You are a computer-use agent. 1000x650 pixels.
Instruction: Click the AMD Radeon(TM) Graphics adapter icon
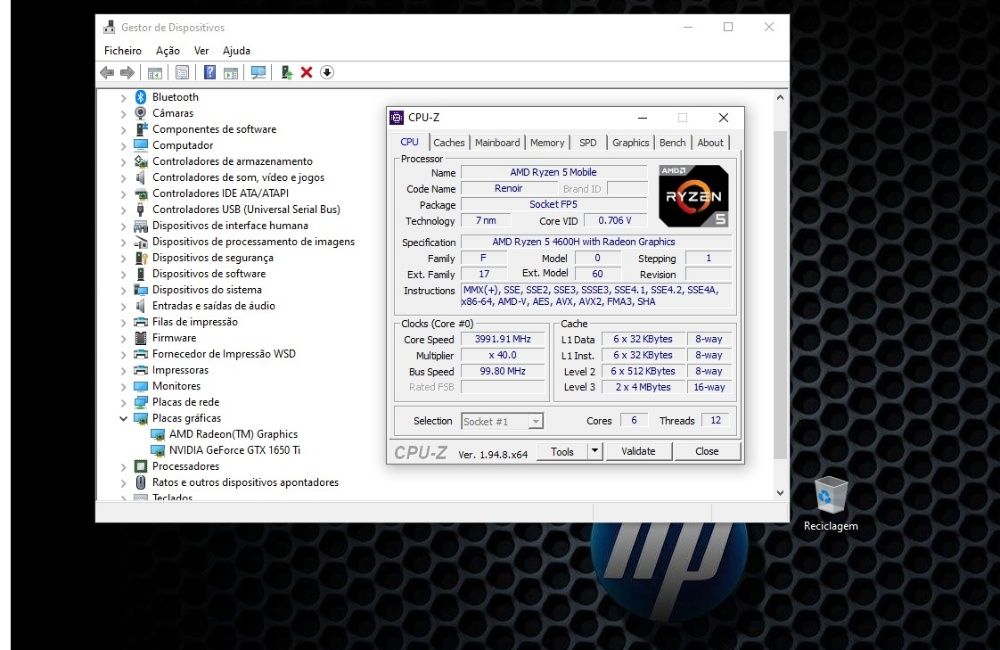(x=158, y=434)
